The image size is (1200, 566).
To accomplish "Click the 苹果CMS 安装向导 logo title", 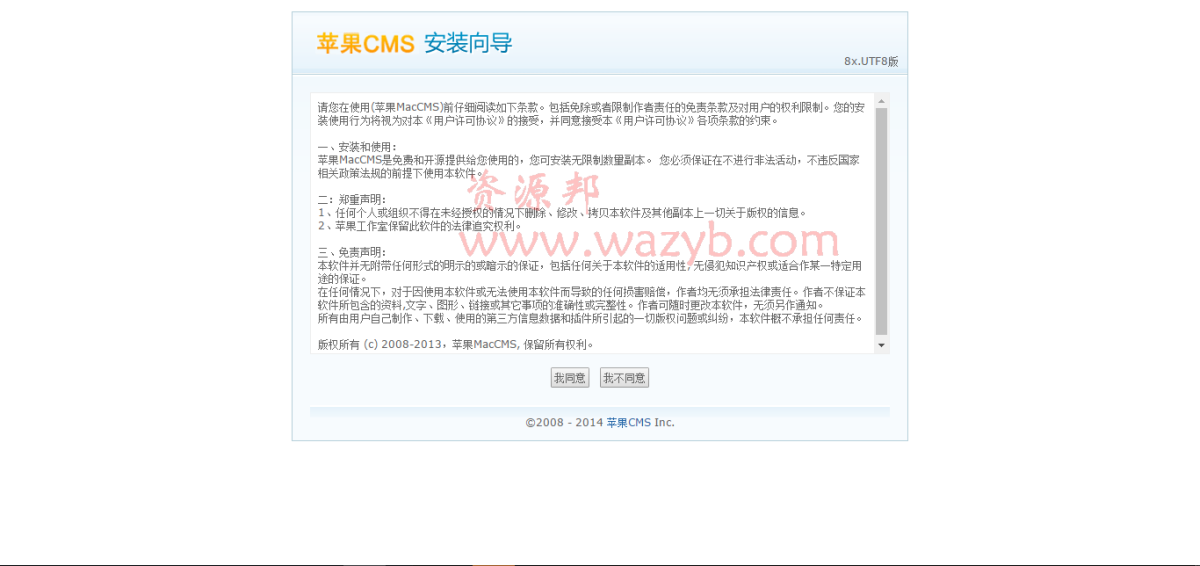I will pyautogui.click(x=414, y=43).
